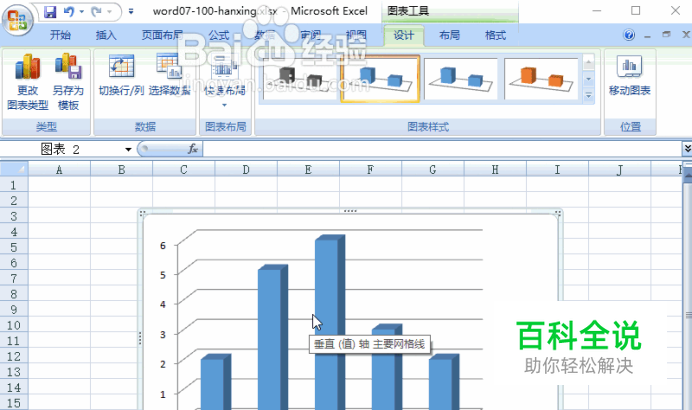Select column A header
The image size is (692, 410).
click(60, 169)
